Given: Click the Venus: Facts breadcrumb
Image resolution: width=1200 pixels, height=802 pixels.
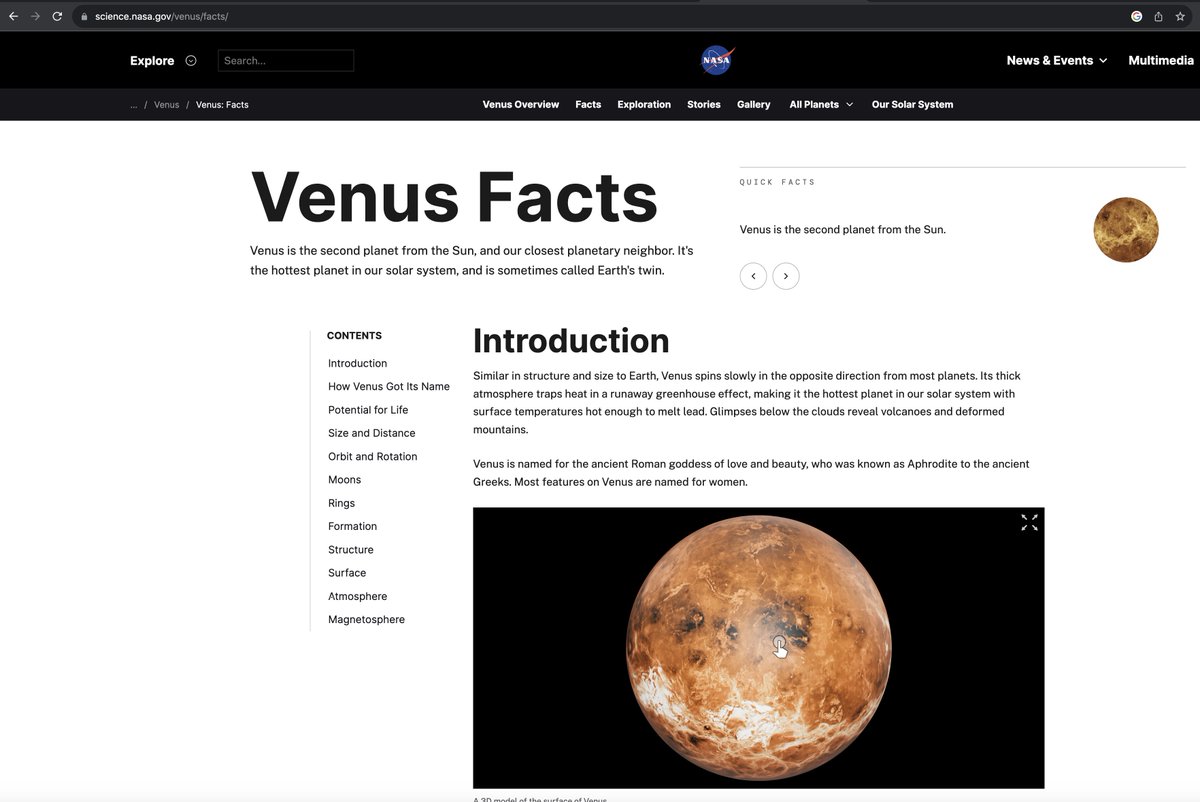Looking at the screenshot, I should (x=222, y=105).
